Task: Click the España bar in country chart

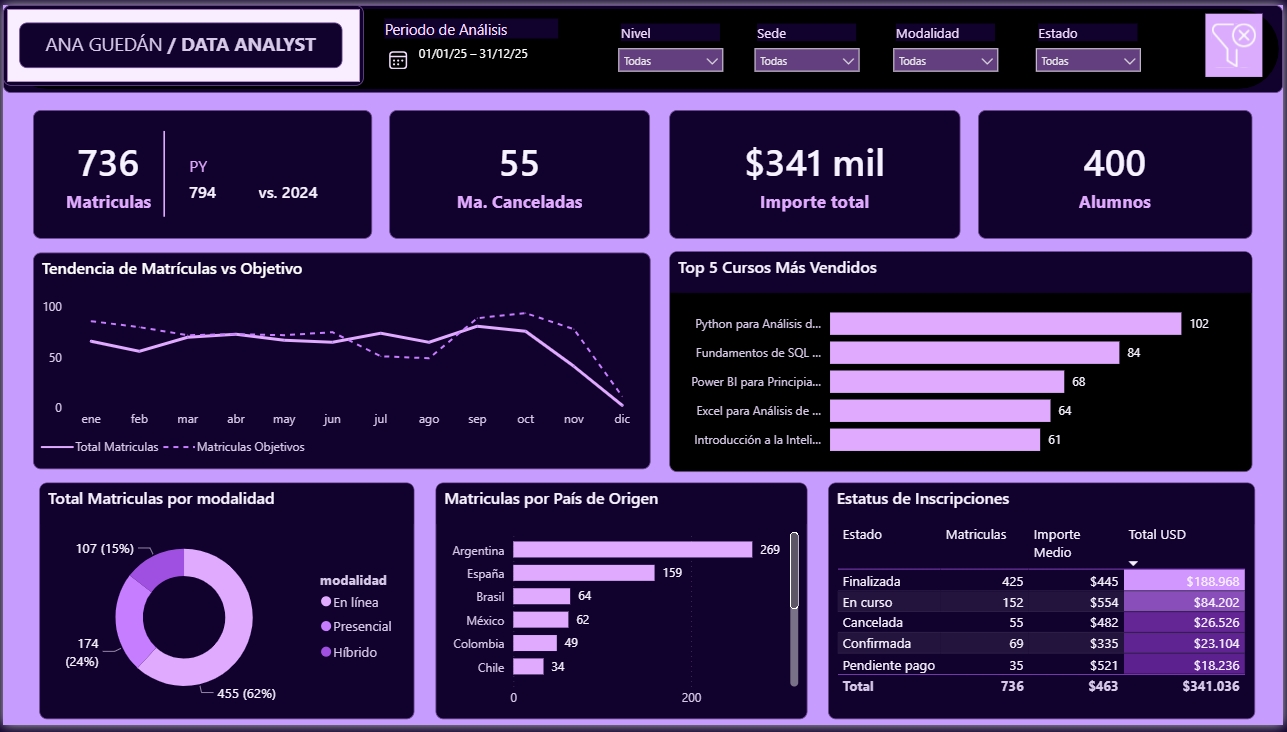Action: (584, 573)
